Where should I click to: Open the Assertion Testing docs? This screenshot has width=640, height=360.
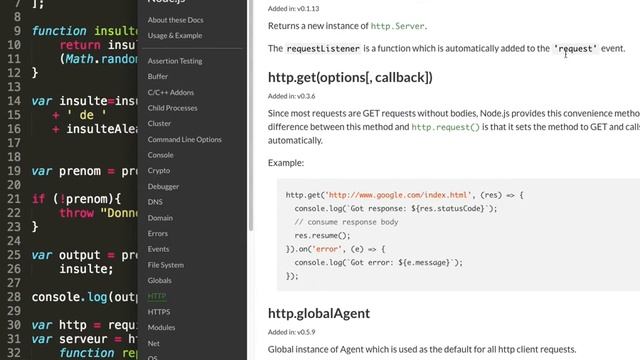(175, 61)
